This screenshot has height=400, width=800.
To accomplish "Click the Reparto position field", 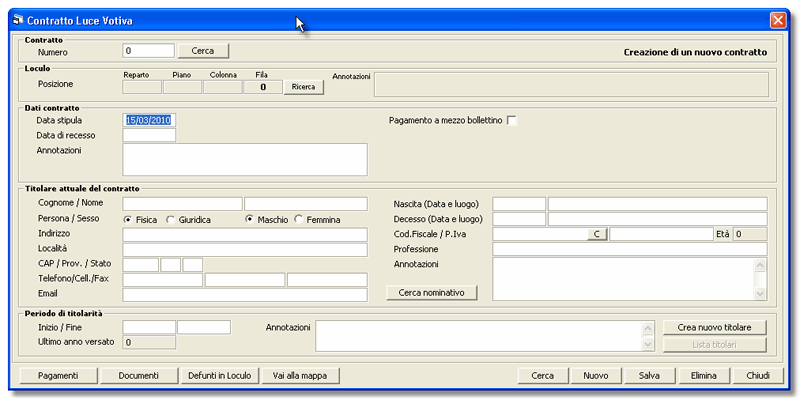I will 142,87.
